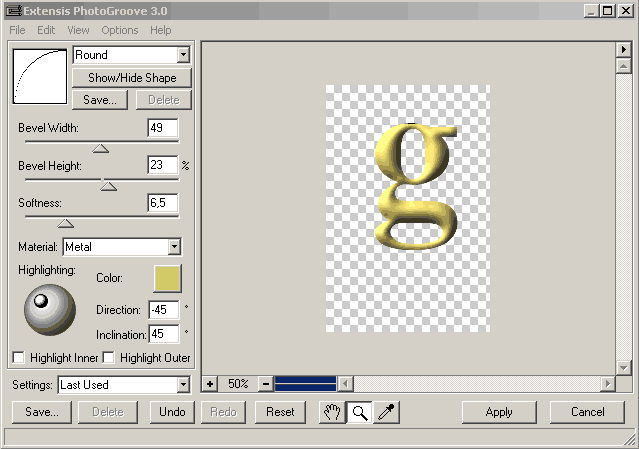Open the Settings Last Used dropdown
Screen dimensions: 639x449
click(182, 384)
